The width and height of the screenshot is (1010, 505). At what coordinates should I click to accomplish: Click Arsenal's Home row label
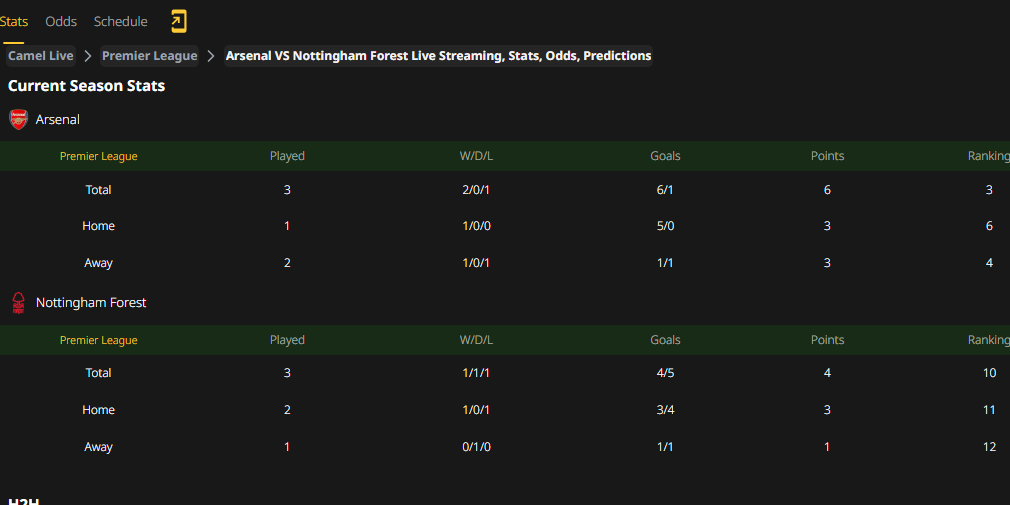coord(99,226)
